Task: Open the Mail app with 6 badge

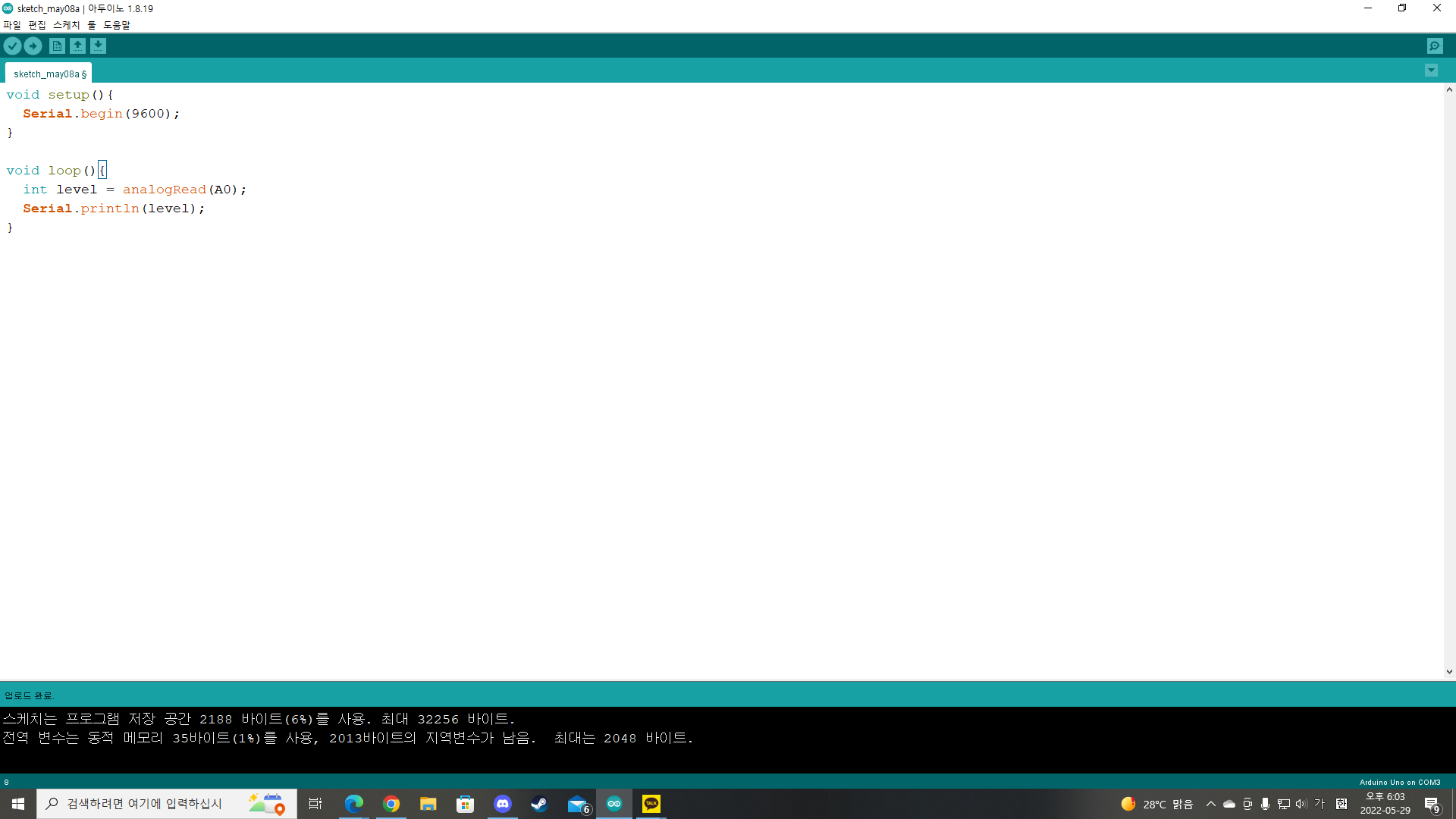Action: click(x=579, y=805)
